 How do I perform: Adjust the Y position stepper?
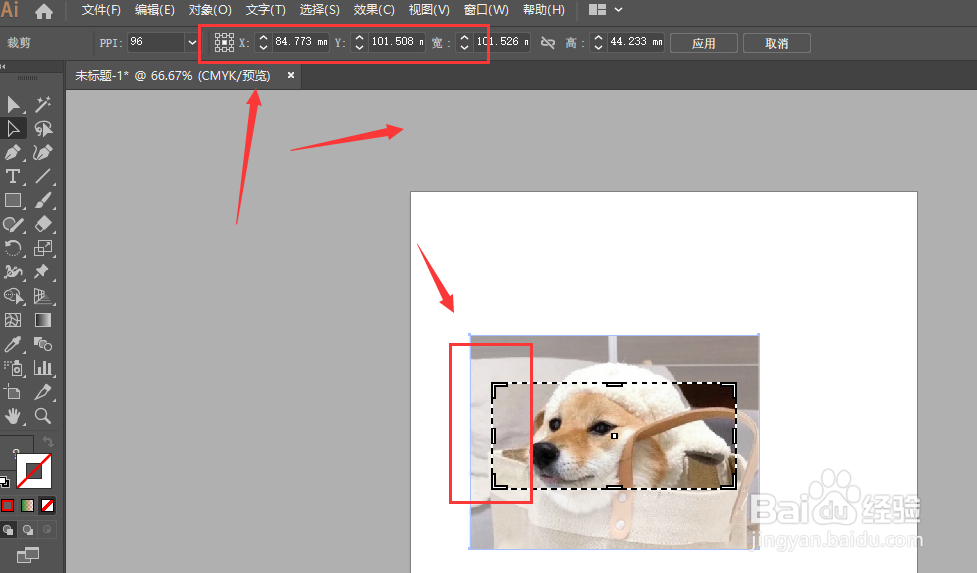click(x=359, y=42)
